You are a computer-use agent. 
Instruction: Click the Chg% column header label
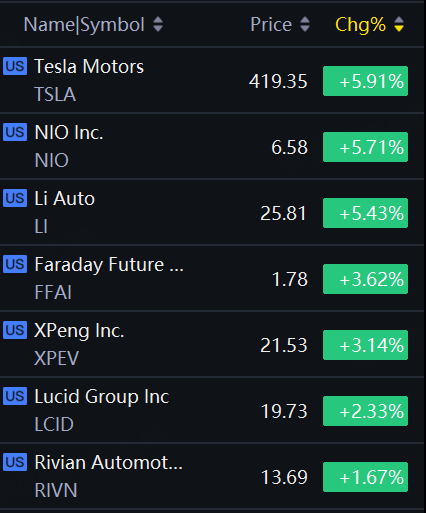(360, 25)
